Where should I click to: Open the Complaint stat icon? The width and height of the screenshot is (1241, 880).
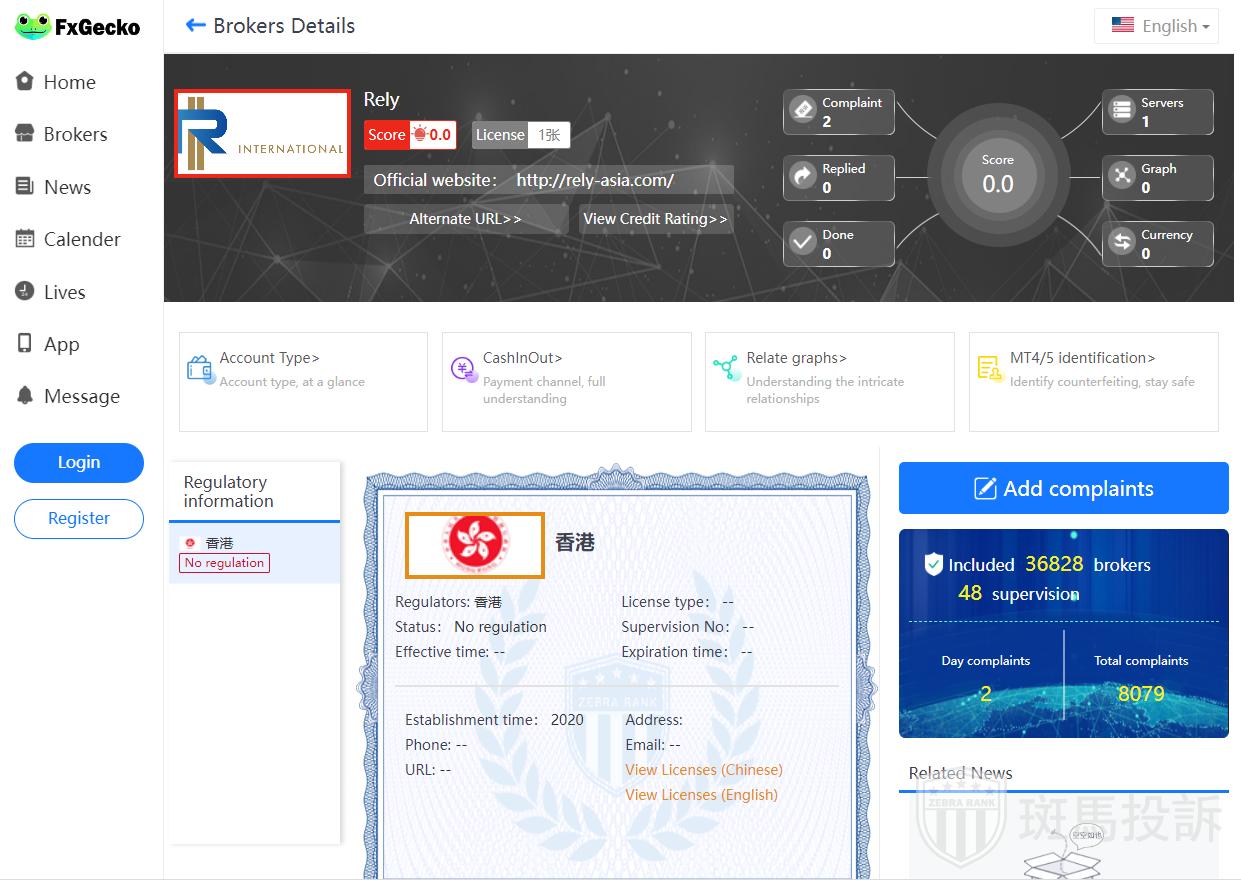coord(803,110)
